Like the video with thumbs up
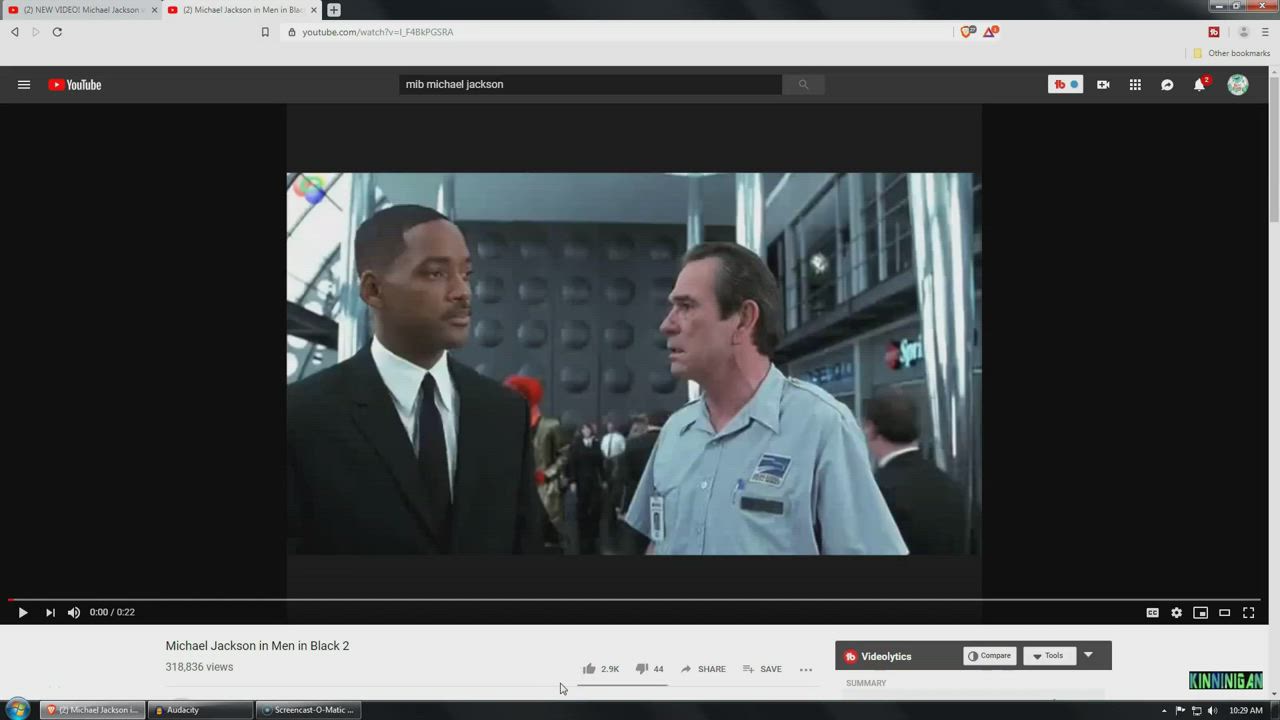Image resolution: width=1280 pixels, height=720 pixels. point(590,669)
